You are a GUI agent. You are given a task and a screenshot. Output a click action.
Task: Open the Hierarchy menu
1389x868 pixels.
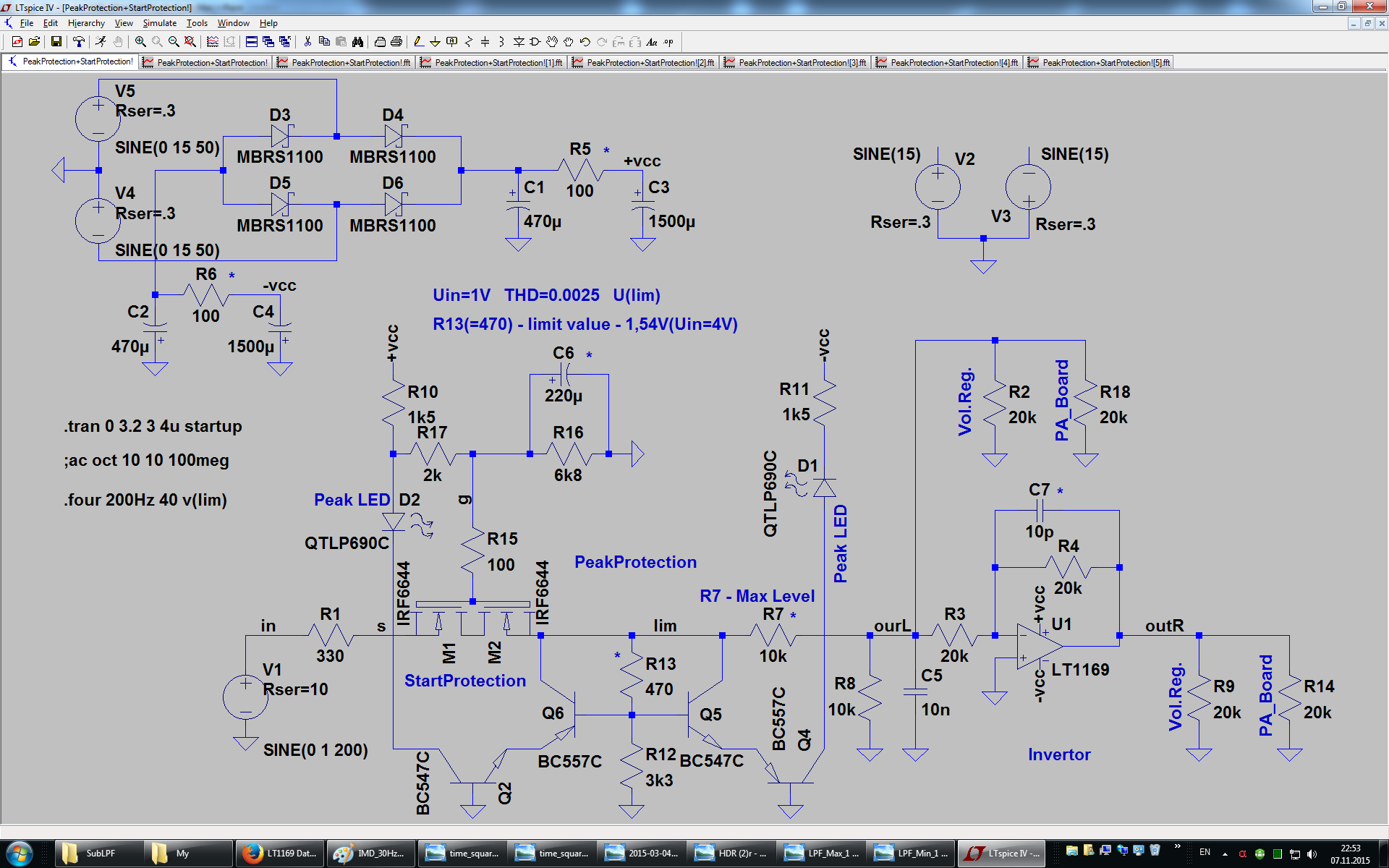point(86,23)
